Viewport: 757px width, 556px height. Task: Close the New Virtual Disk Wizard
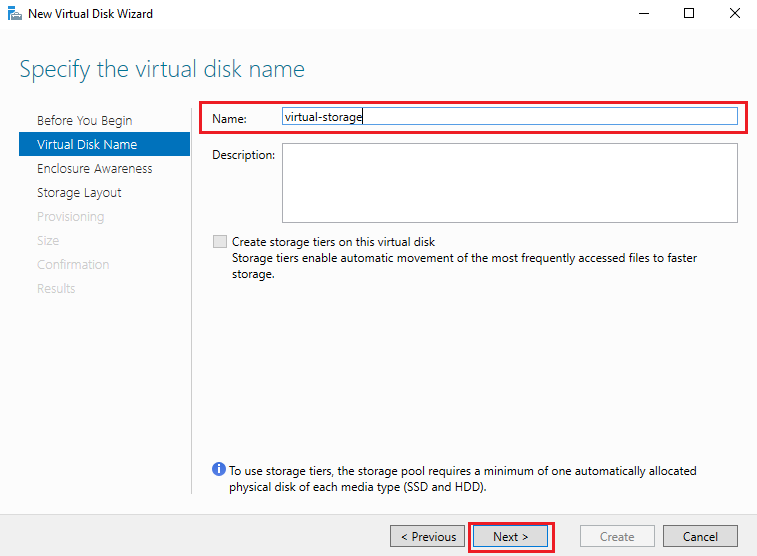point(734,14)
